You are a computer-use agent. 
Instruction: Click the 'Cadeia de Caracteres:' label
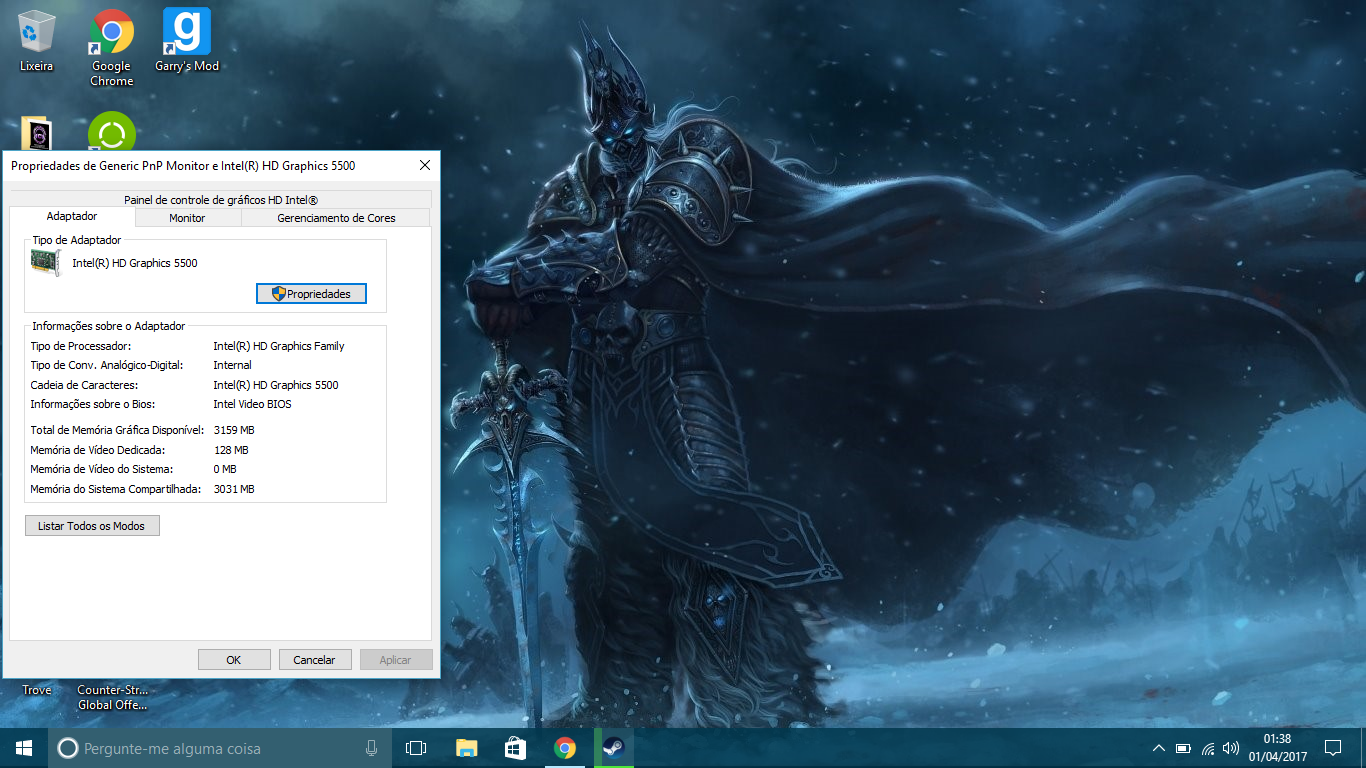point(84,385)
